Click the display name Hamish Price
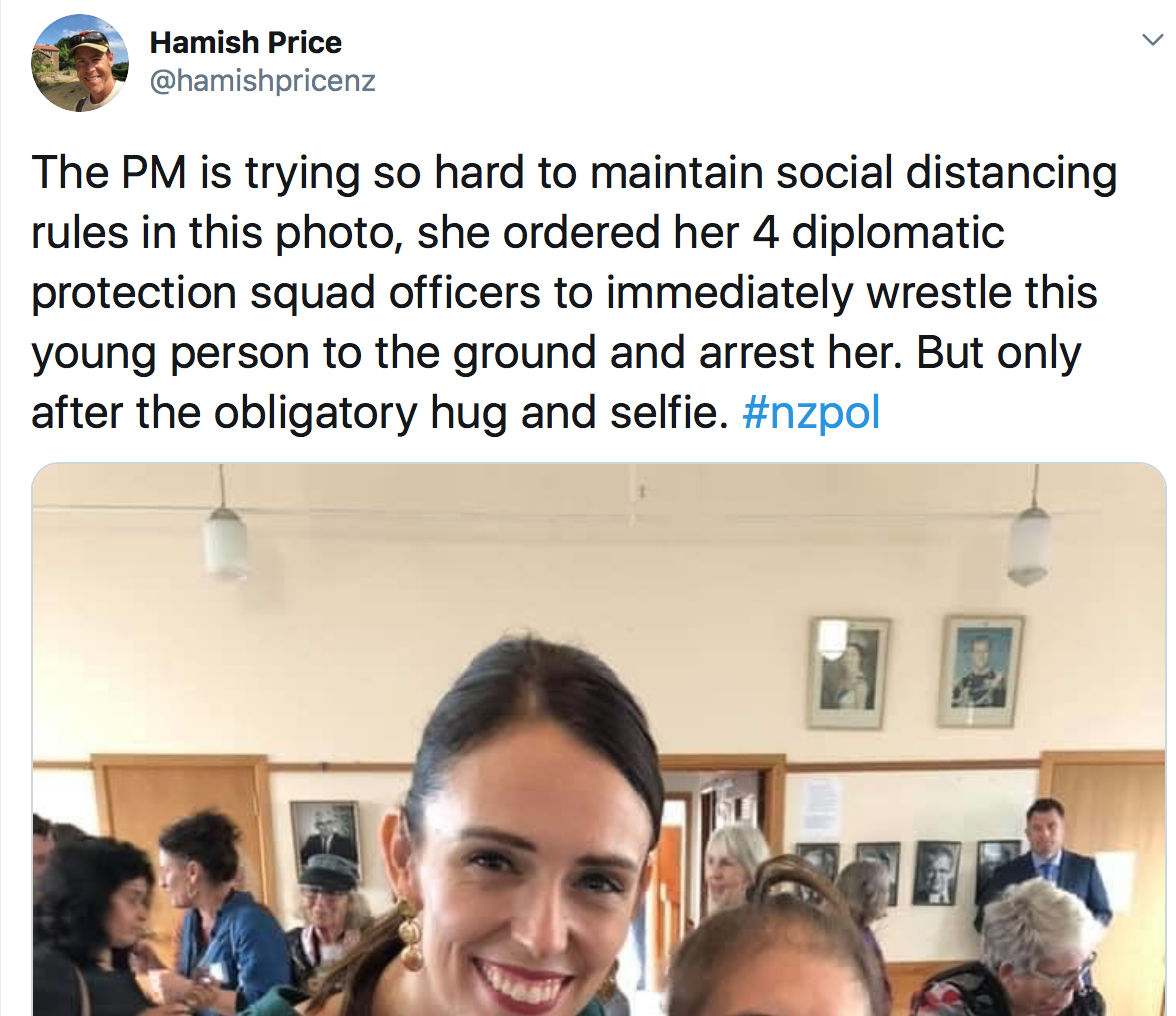Image resolution: width=1176 pixels, height=1016 pixels. click(x=245, y=43)
